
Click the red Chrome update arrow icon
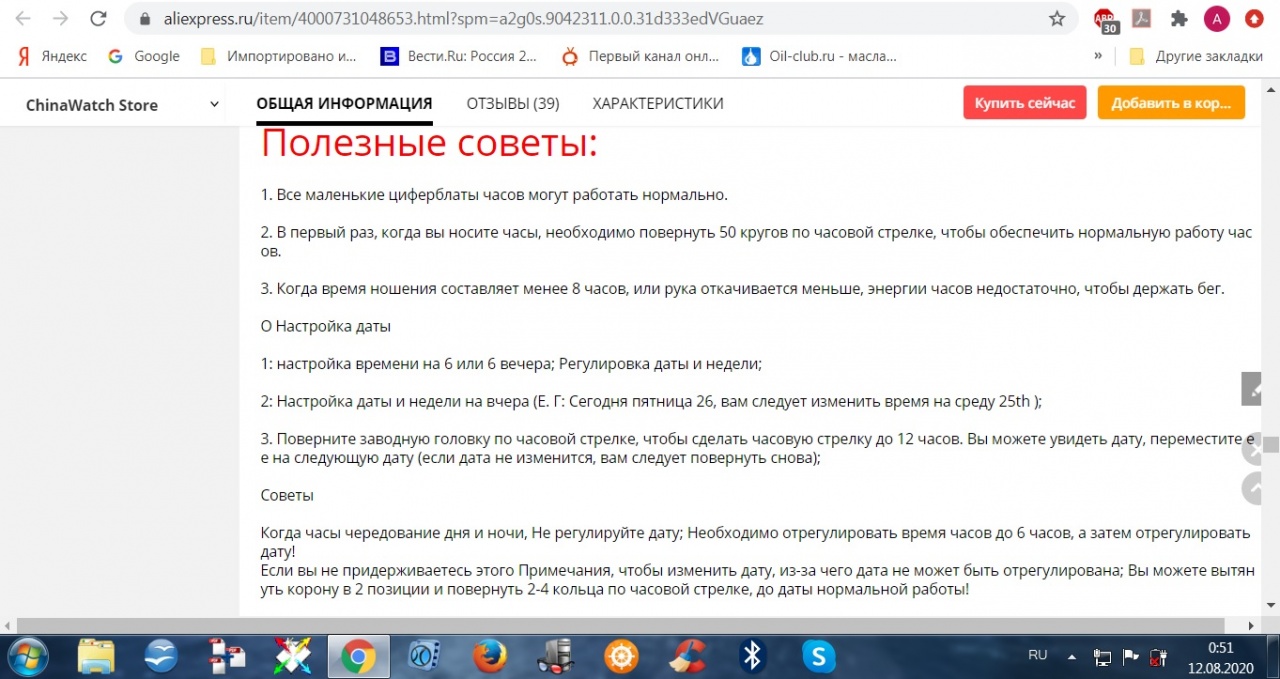[1254, 19]
